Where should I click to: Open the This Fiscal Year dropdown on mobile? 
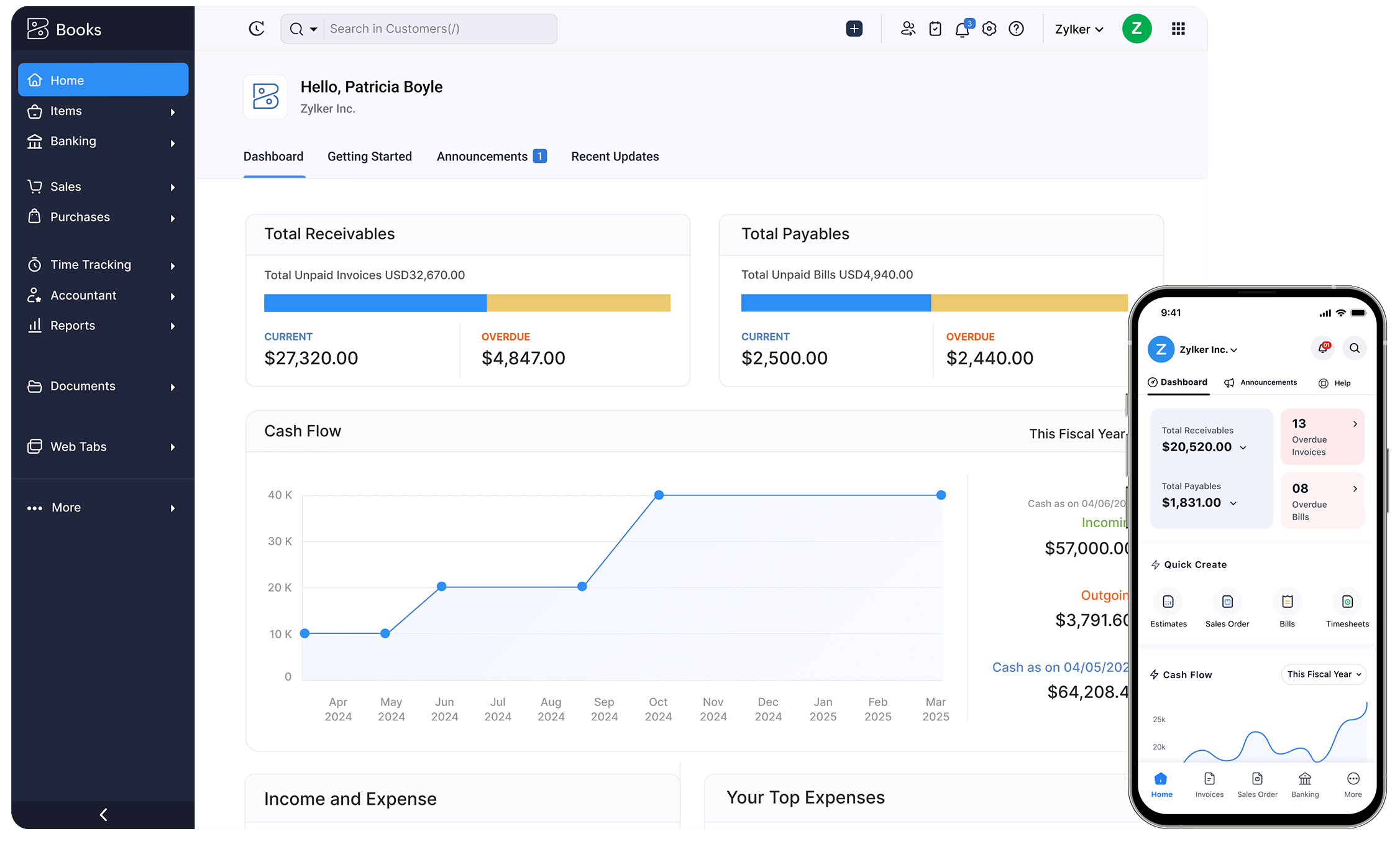click(1323, 674)
